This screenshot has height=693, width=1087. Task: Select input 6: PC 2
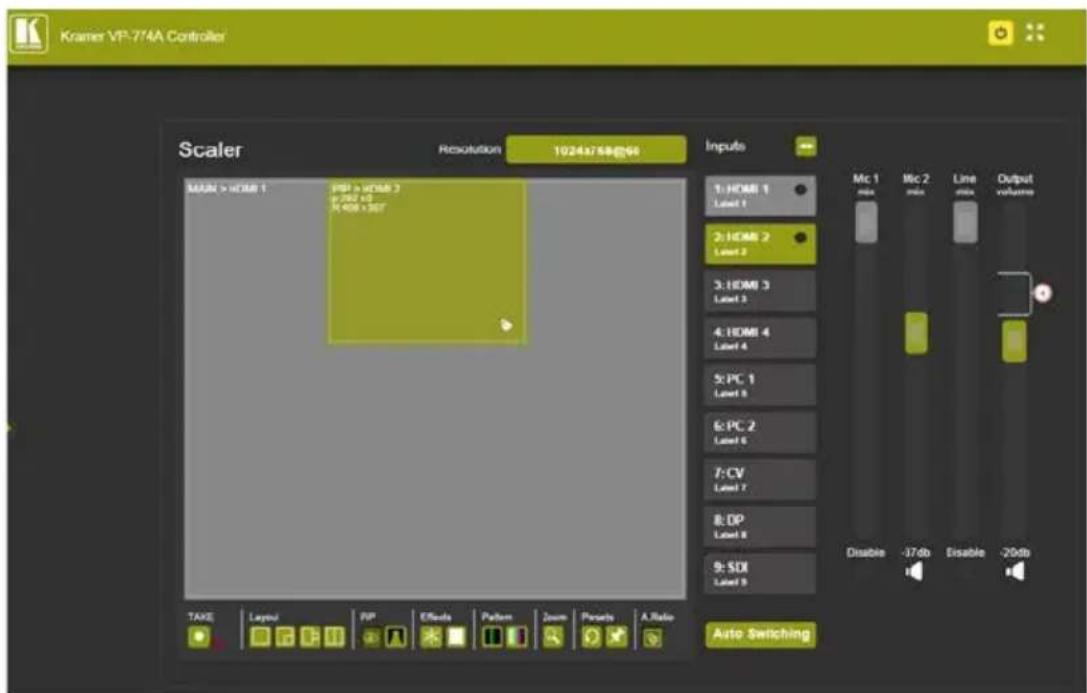tap(760, 432)
